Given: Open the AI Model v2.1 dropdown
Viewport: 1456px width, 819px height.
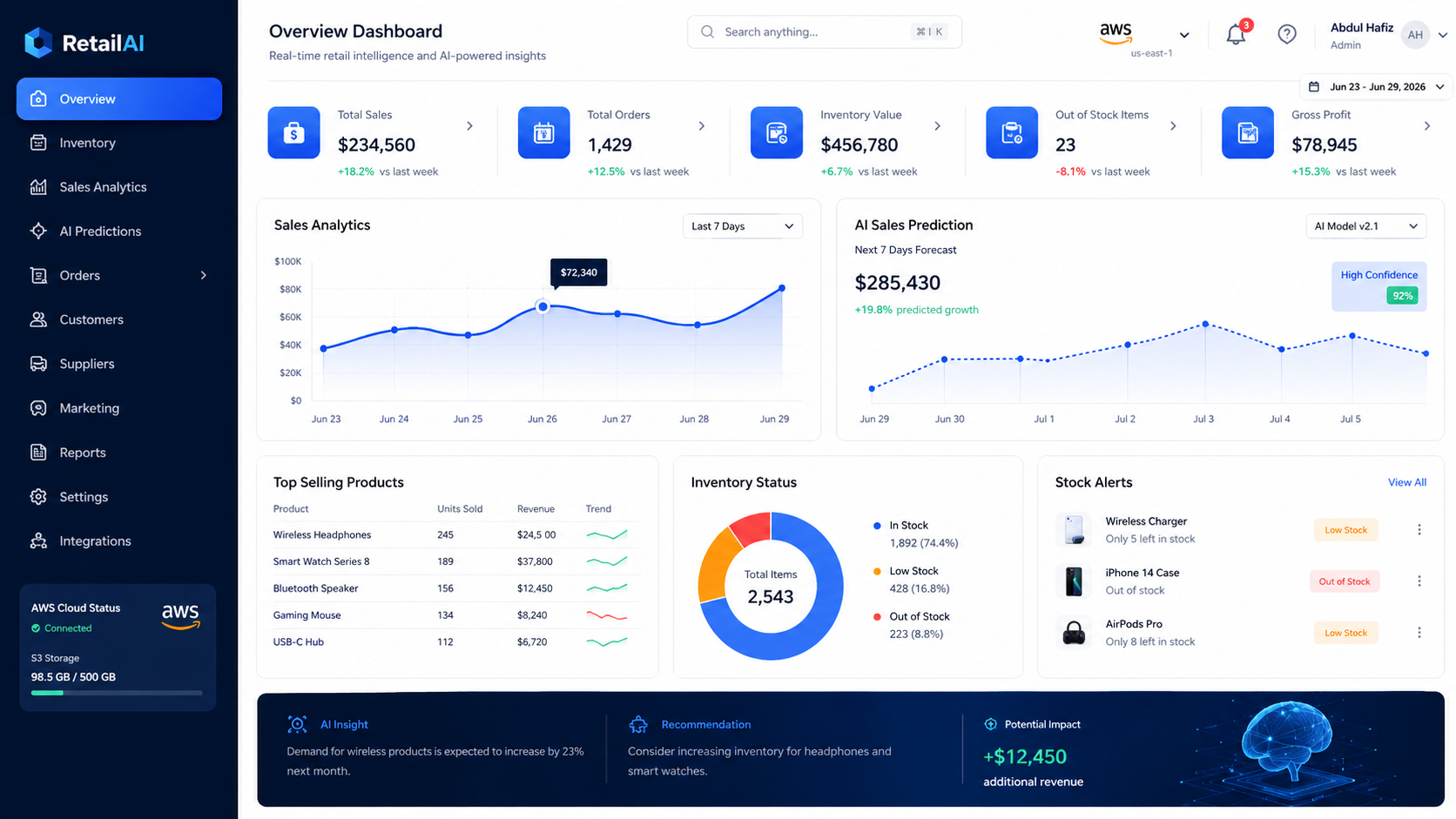Looking at the screenshot, I should point(1365,226).
